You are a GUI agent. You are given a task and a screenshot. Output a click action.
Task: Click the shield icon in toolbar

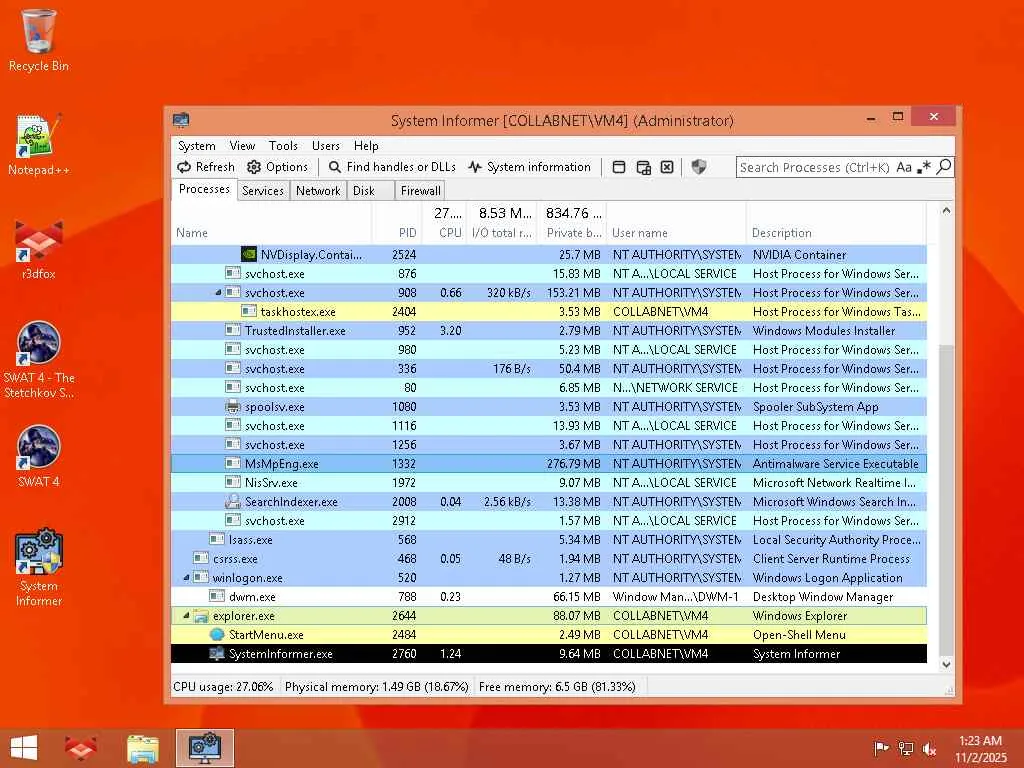coord(699,167)
